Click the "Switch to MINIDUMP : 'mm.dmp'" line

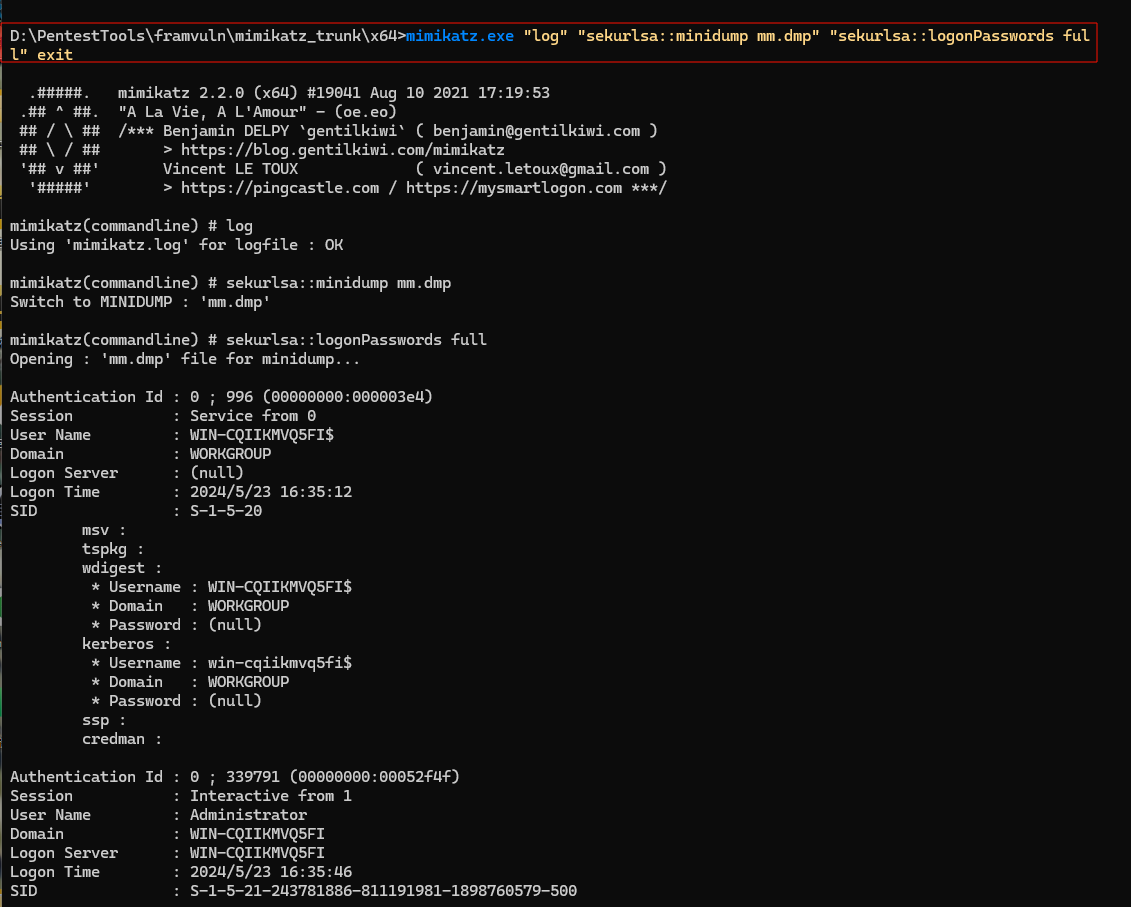pos(140,302)
